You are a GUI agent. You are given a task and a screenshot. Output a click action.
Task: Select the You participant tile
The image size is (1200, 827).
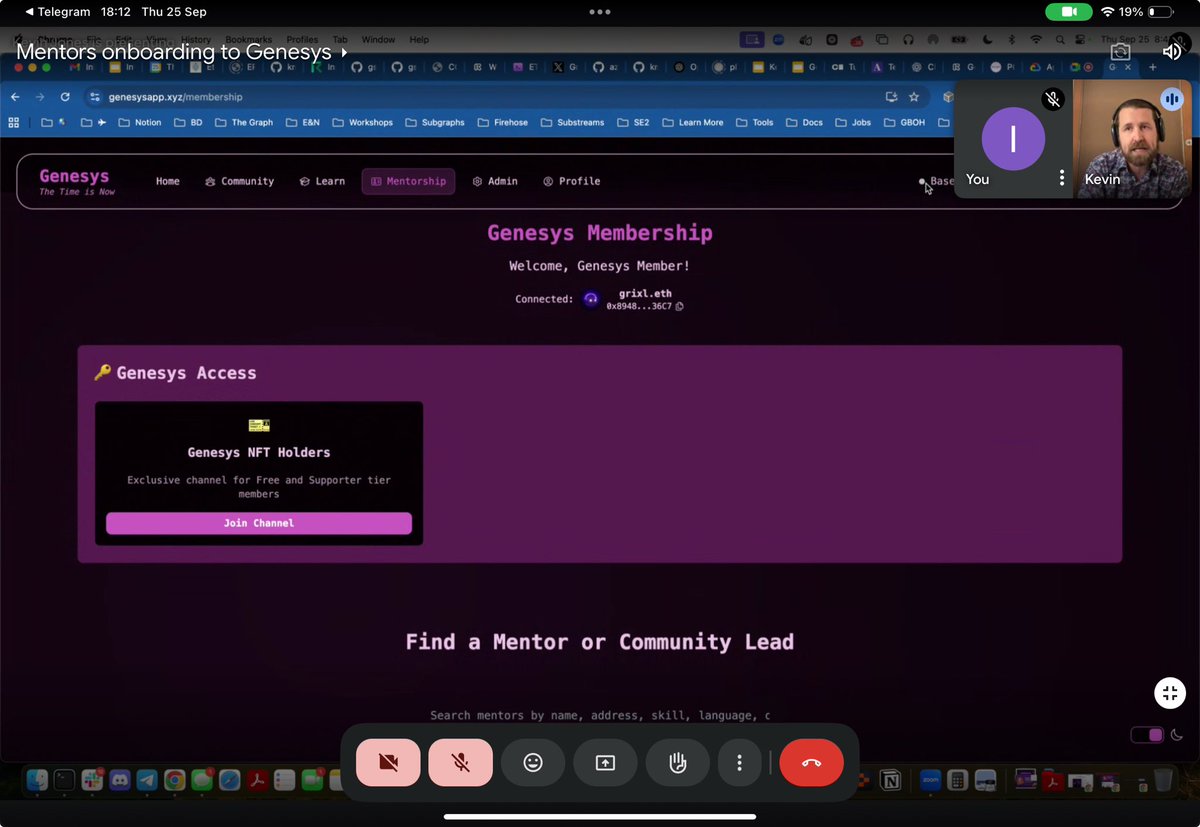pyautogui.click(x=1012, y=139)
